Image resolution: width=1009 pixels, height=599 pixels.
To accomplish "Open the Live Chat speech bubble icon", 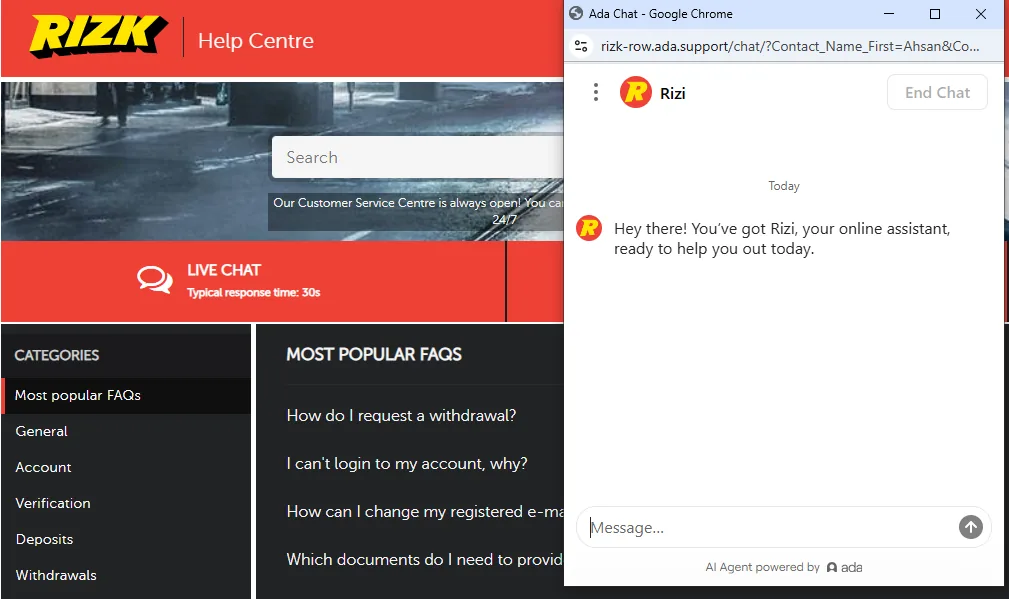I will tap(154, 280).
